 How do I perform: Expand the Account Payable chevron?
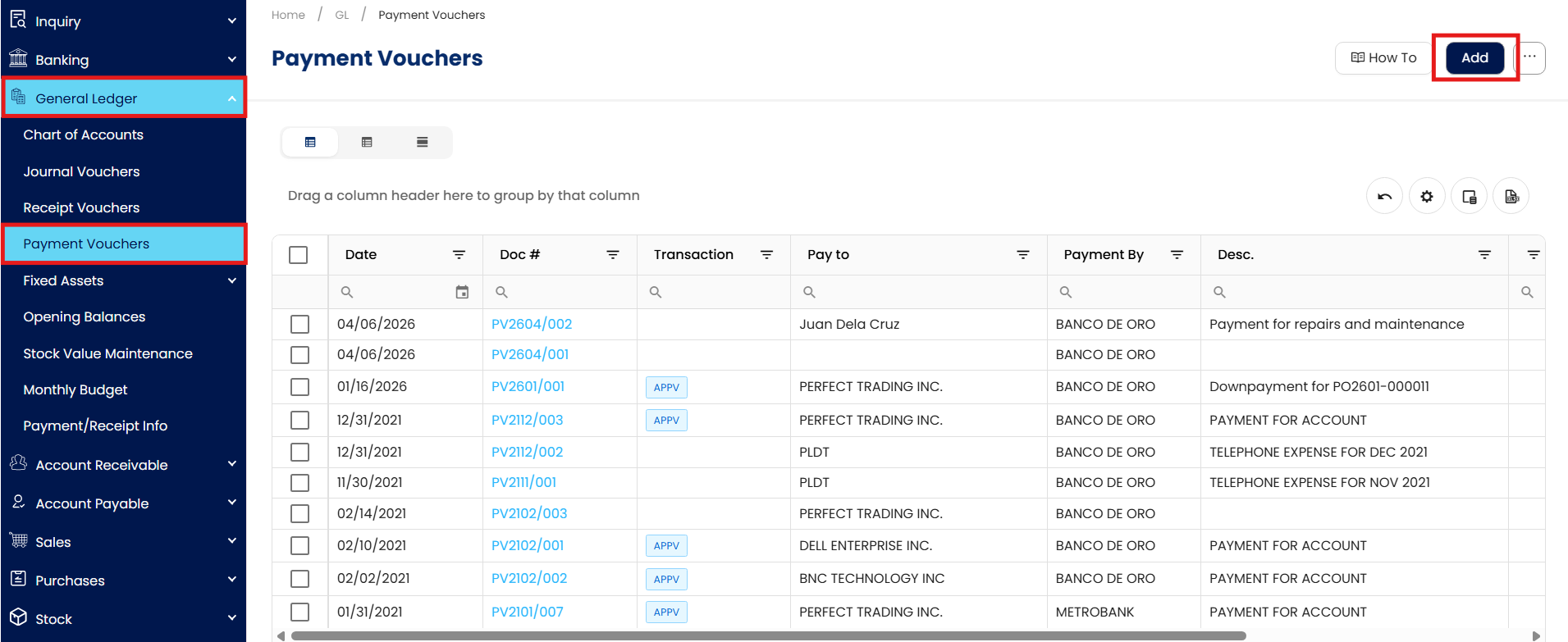[x=232, y=503]
